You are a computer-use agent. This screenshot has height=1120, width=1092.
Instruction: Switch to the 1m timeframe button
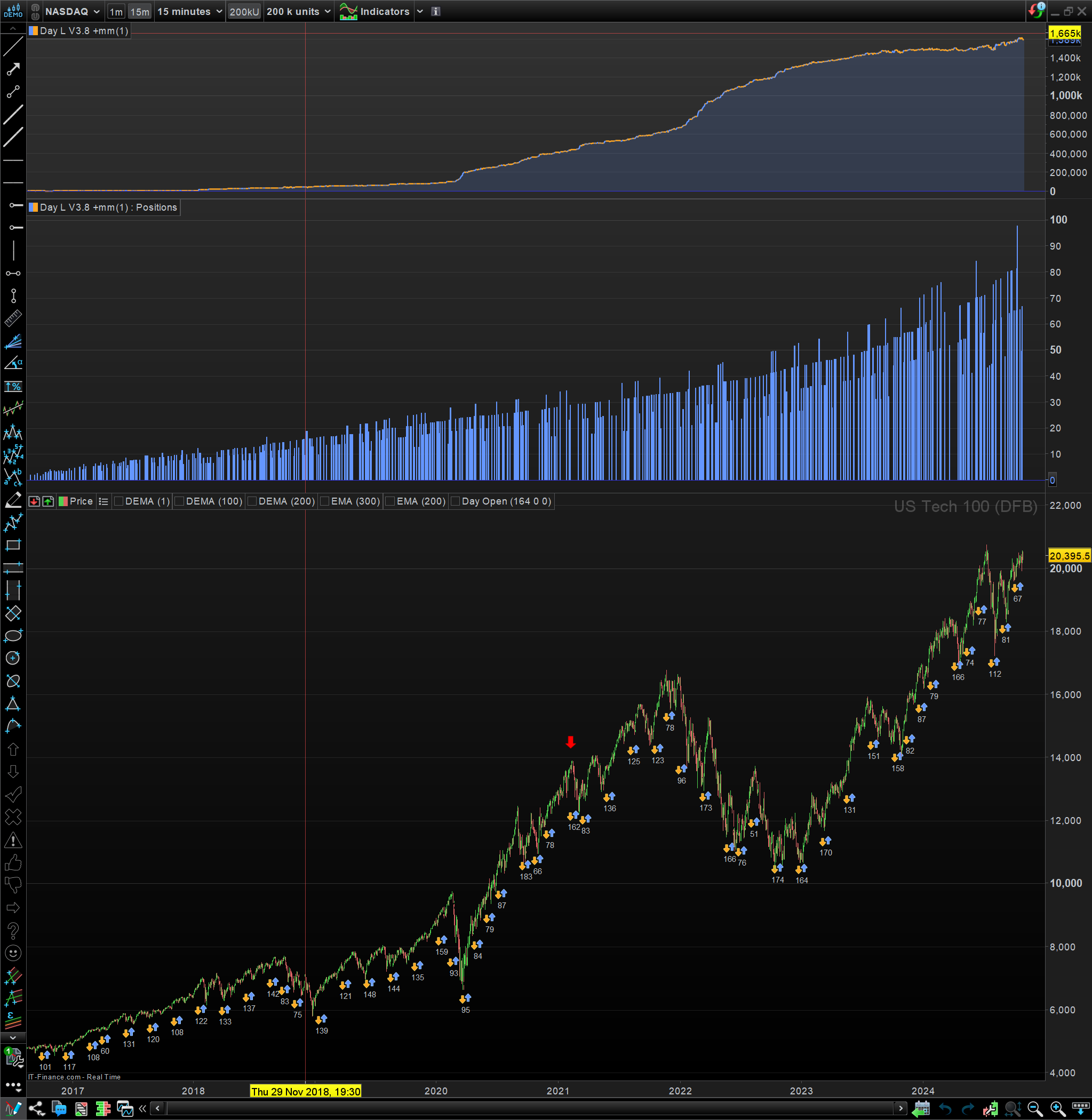[116, 12]
